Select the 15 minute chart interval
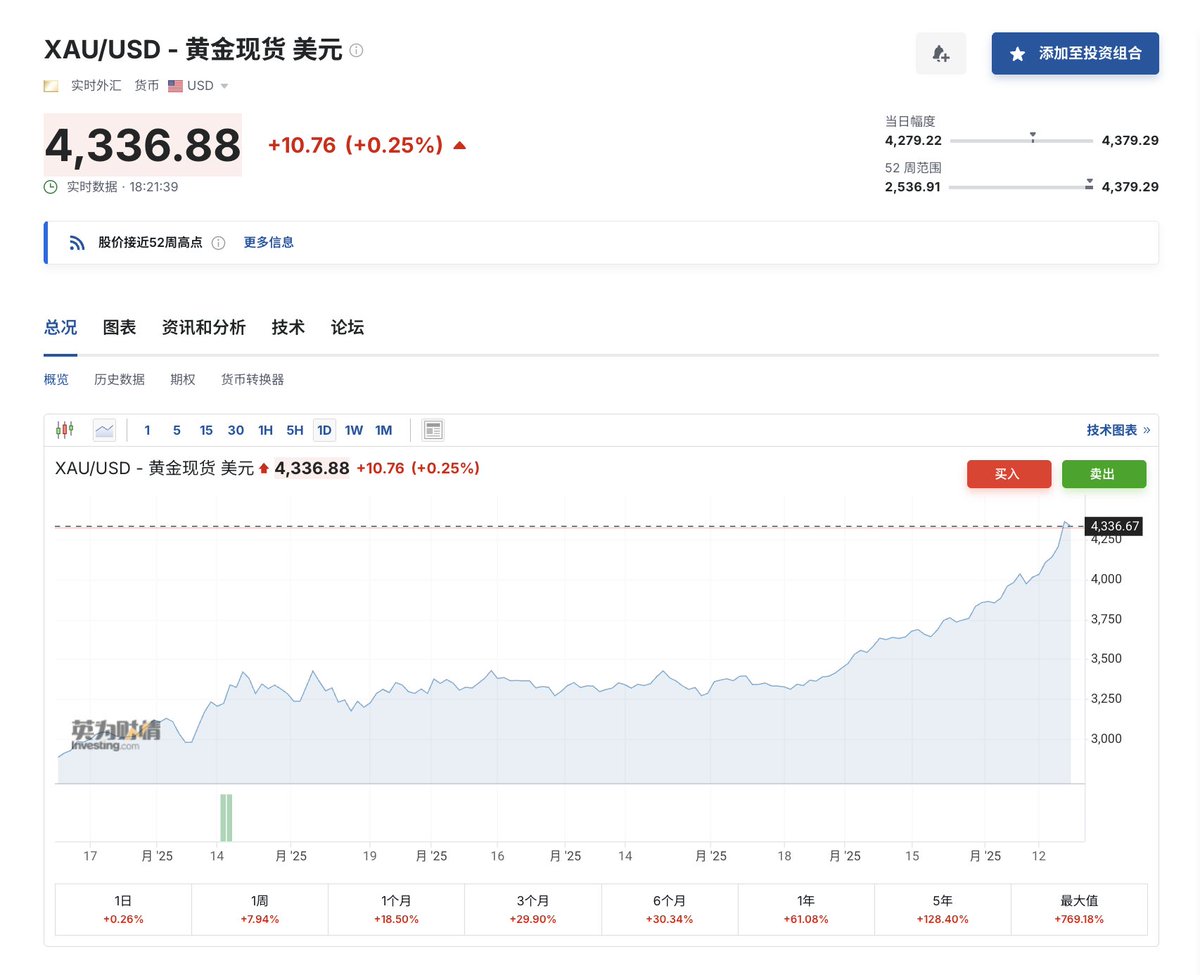Screen dimensions: 1200x975 206,430
